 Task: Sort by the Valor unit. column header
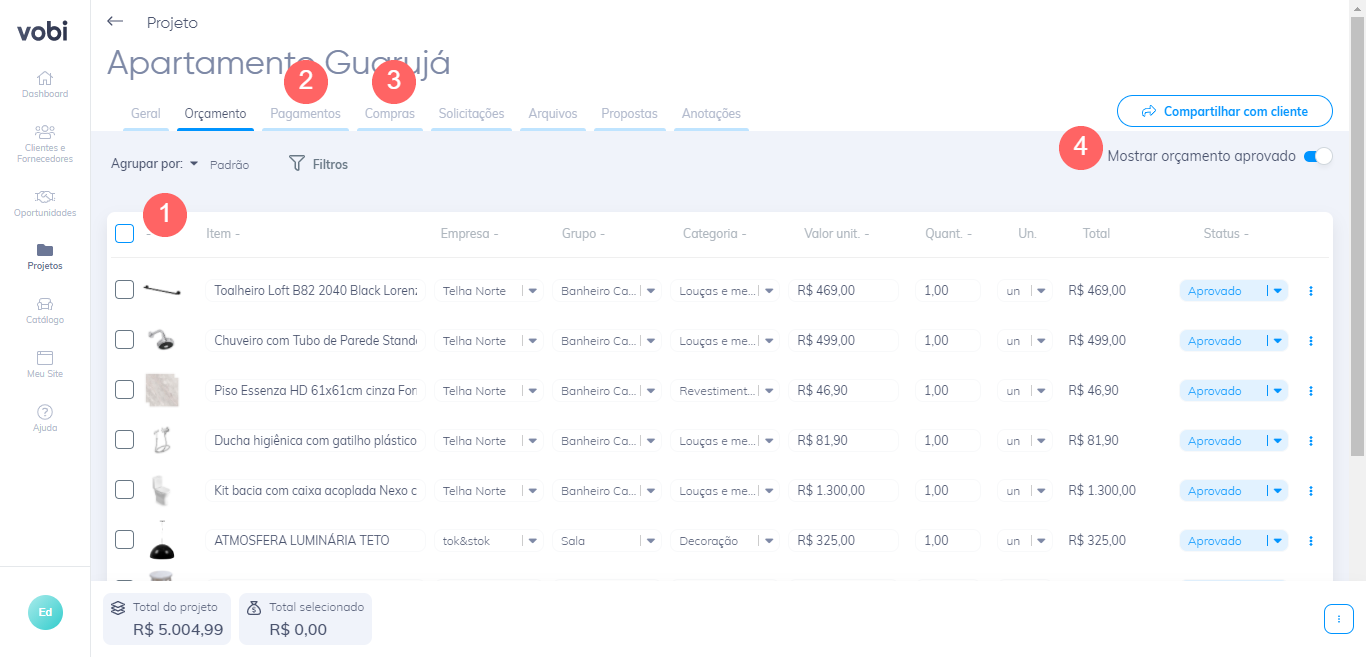click(x=836, y=233)
